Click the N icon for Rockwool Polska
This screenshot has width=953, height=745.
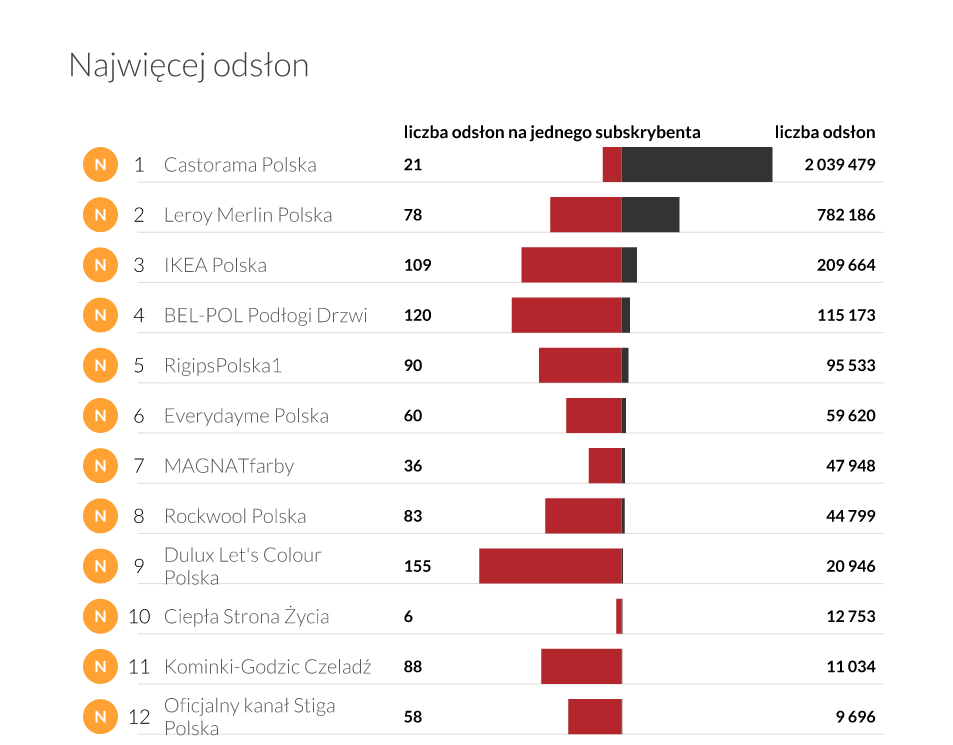(100, 516)
